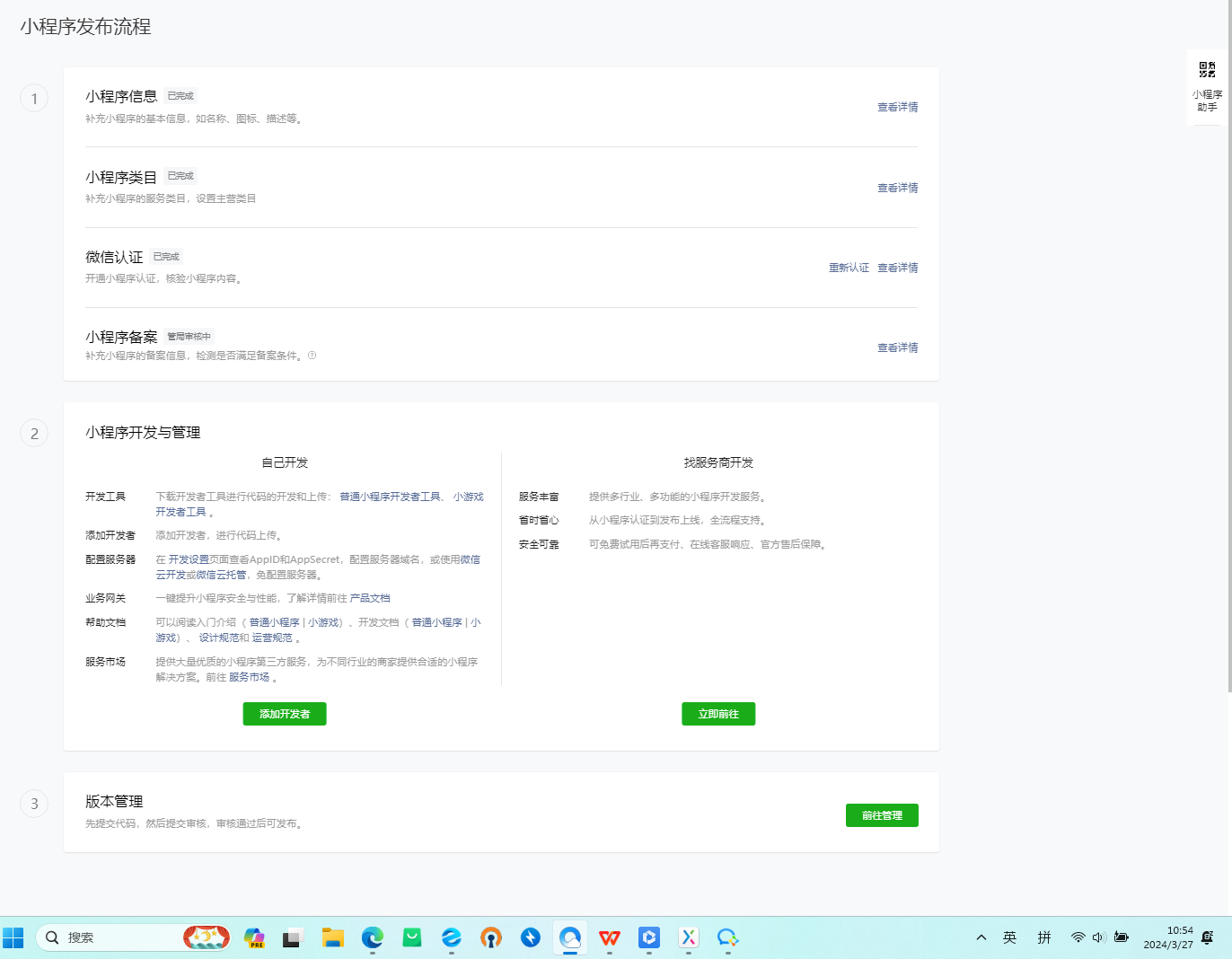
Task: Click the 小程序发布流程 page title
Action: (86, 27)
